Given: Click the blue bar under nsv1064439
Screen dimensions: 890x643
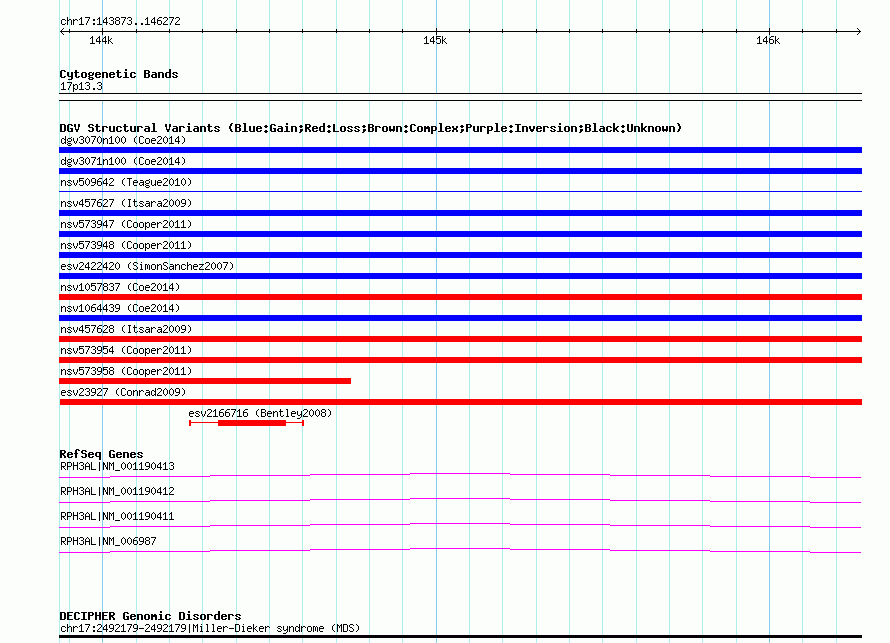Looking at the screenshot, I should pos(460,318).
